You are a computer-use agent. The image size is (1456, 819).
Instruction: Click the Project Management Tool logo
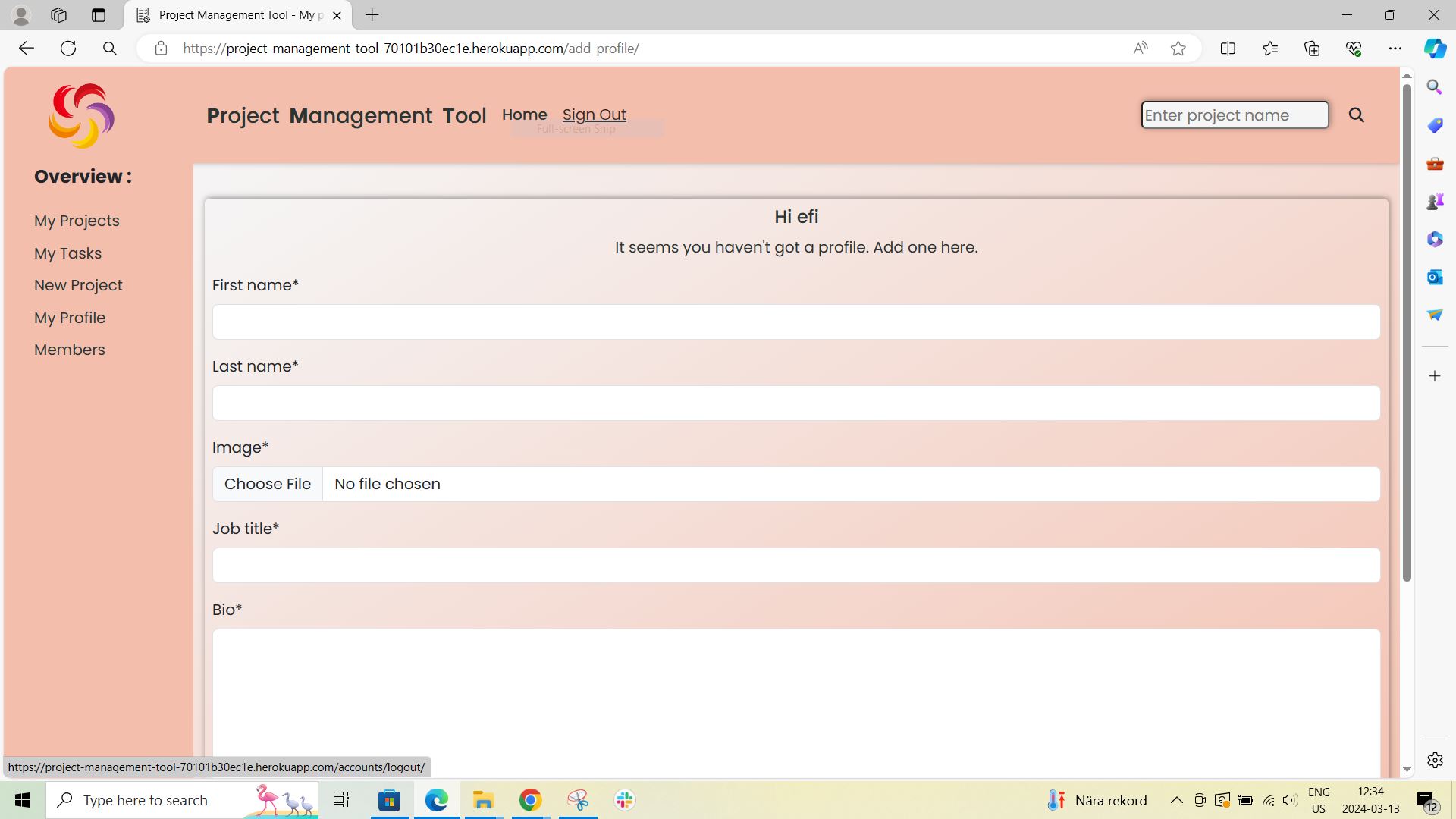(80, 115)
